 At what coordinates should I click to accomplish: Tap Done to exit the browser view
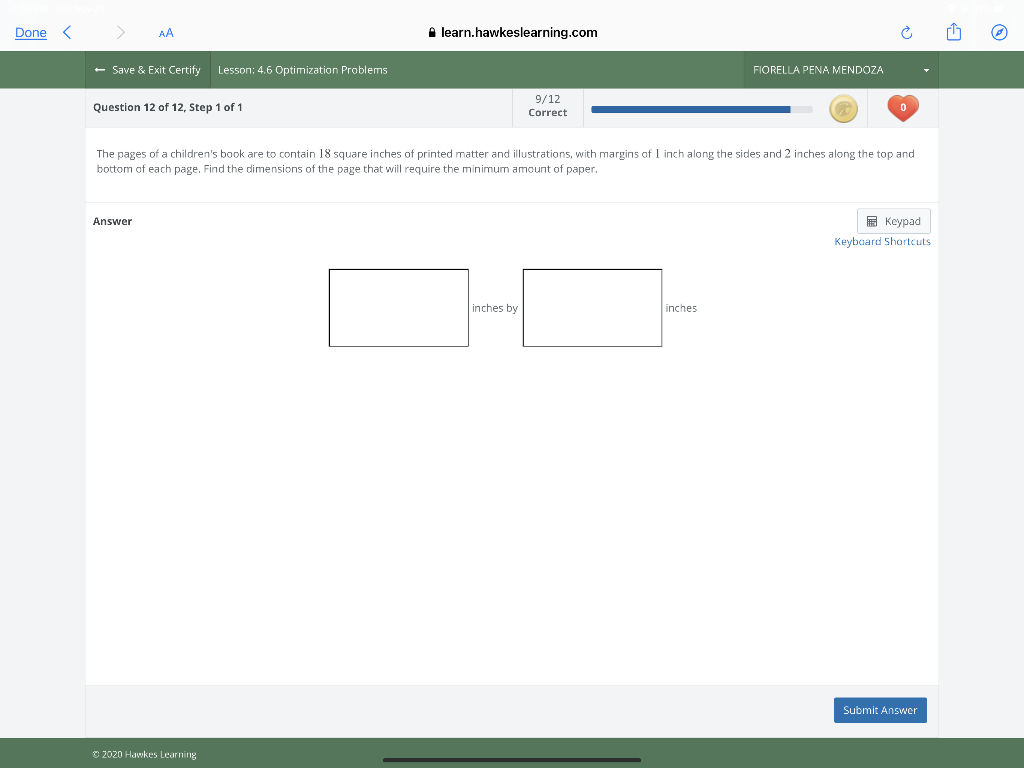click(x=30, y=31)
